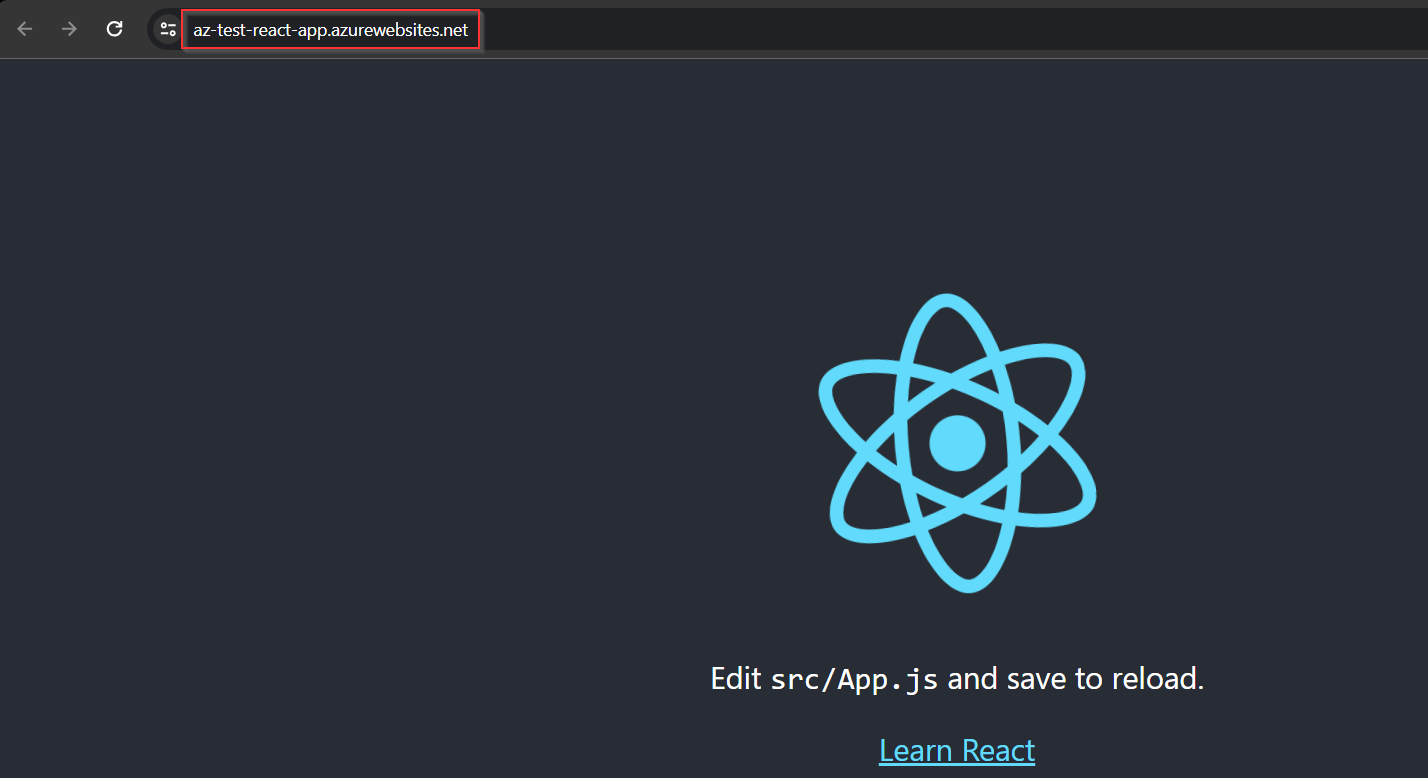This screenshot has width=1428, height=778.
Task: Click the 'Edit src/App.js and save to reload.' text
Action: [x=957, y=679]
